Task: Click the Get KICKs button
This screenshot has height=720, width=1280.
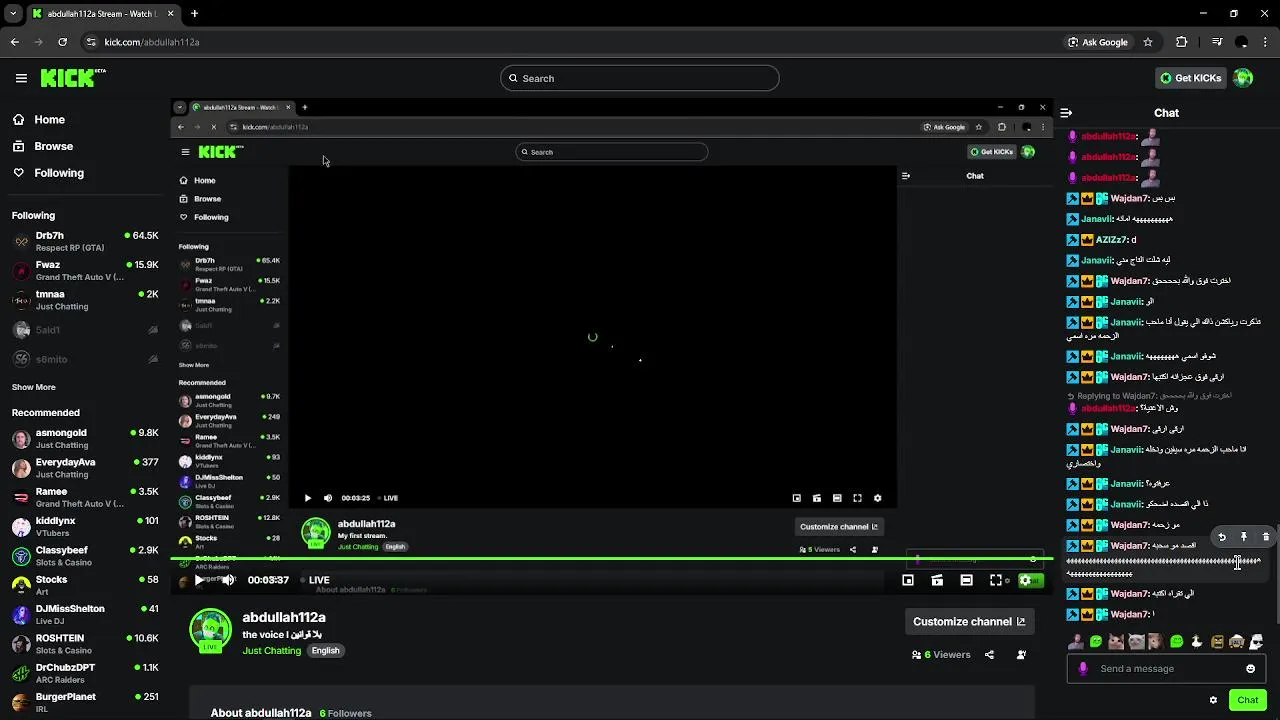Action: 1189,78
